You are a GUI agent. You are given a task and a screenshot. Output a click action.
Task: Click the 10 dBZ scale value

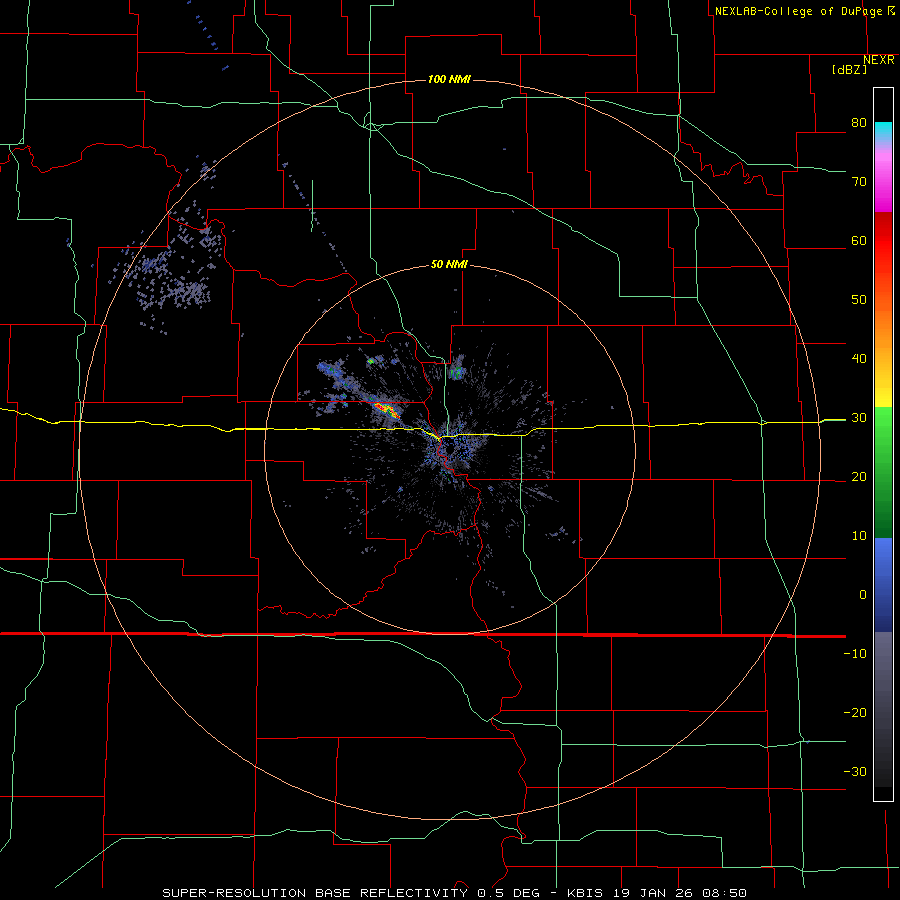click(x=859, y=536)
